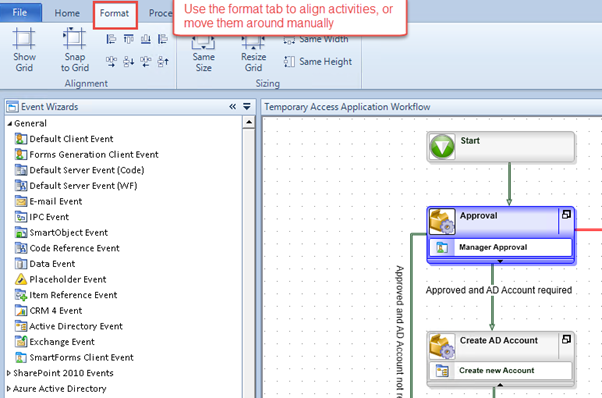Select the Exchange Event icon
This screenshot has height=398, width=602.
pos(21,342)
